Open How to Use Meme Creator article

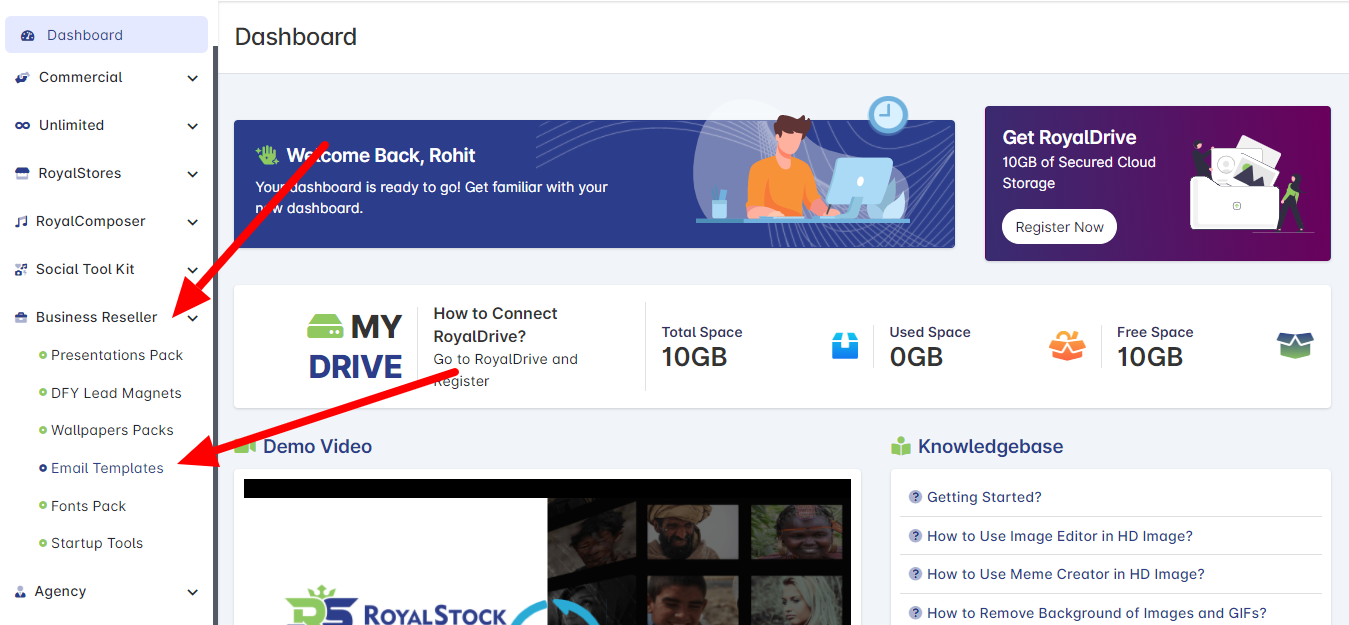1066,574
